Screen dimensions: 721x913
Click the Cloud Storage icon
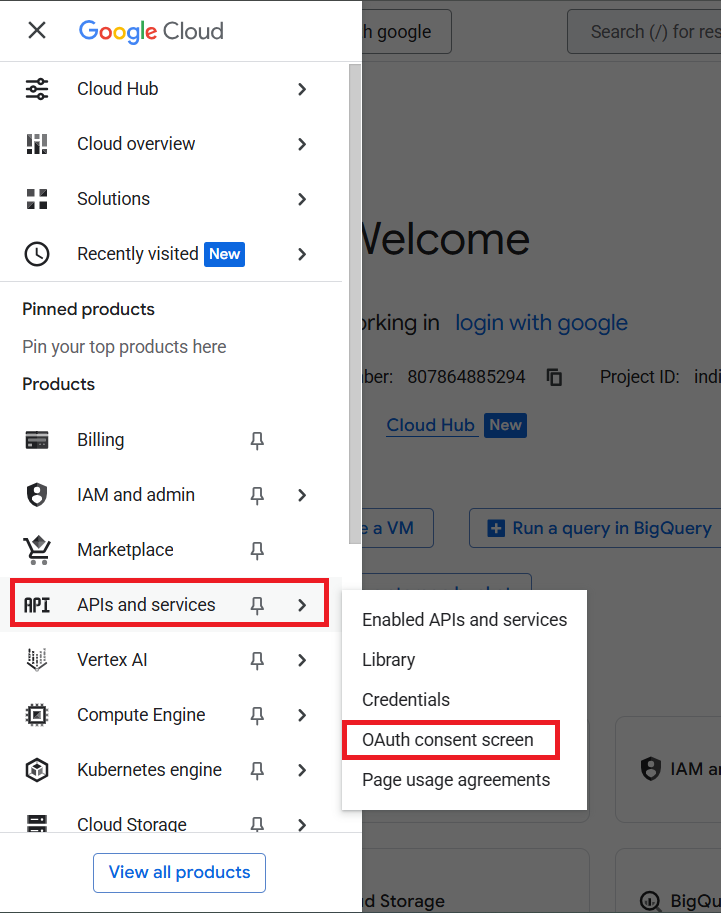pyautogui.click(x=37, y=824)
